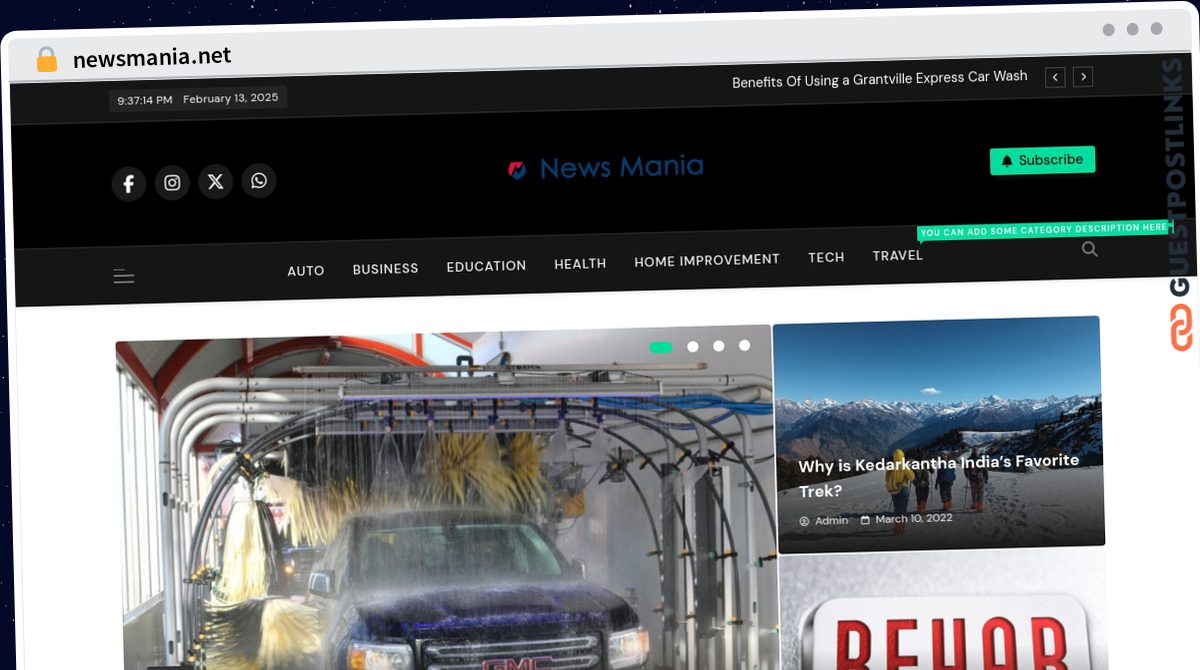1200x670 pixels.
Task: Click the newsmania.net address text
Action: [152, 57]
